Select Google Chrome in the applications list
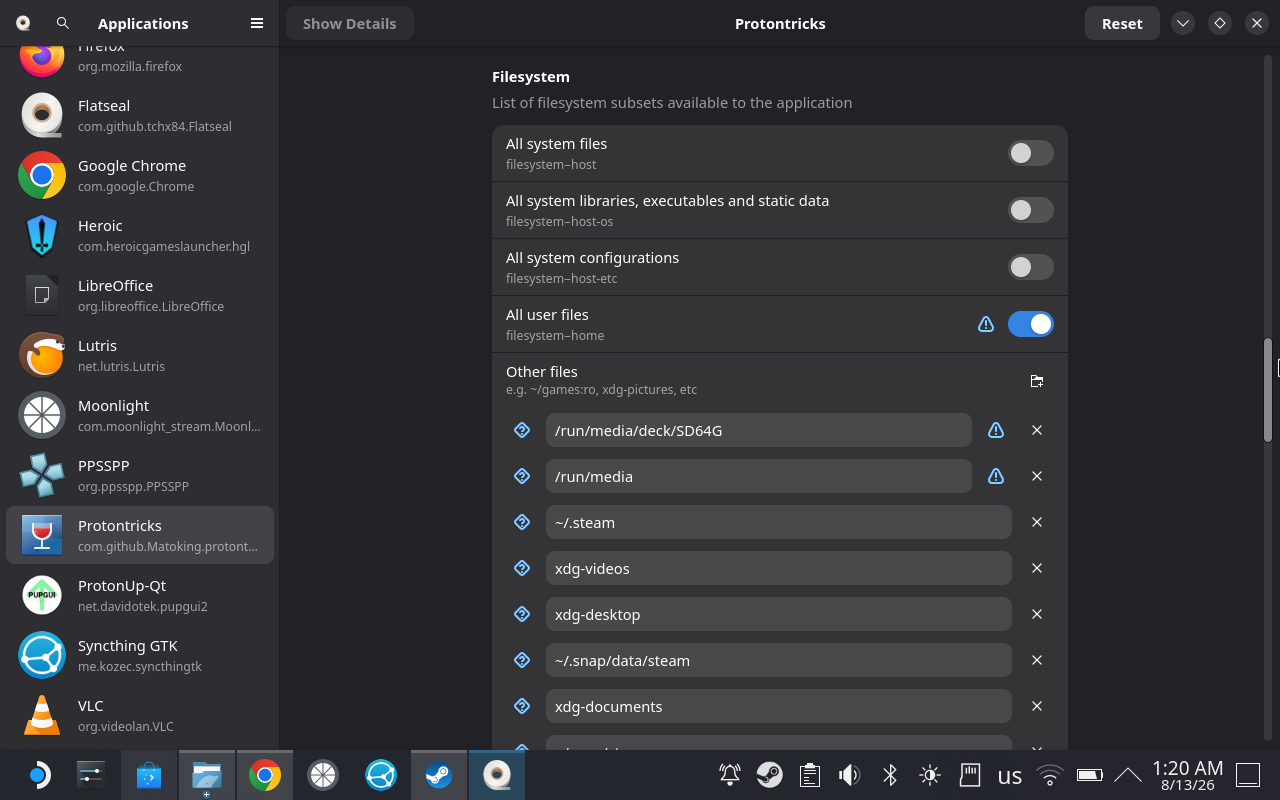This screenshot has height=800, width=1280. 140,175
